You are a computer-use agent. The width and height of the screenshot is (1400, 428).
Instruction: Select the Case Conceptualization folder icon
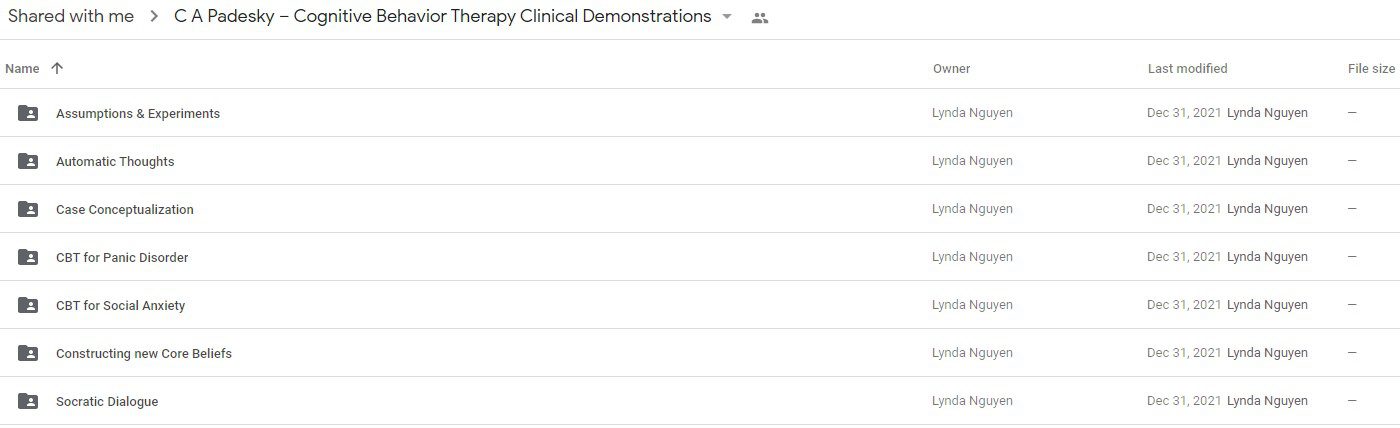click(x=28, y=209)
